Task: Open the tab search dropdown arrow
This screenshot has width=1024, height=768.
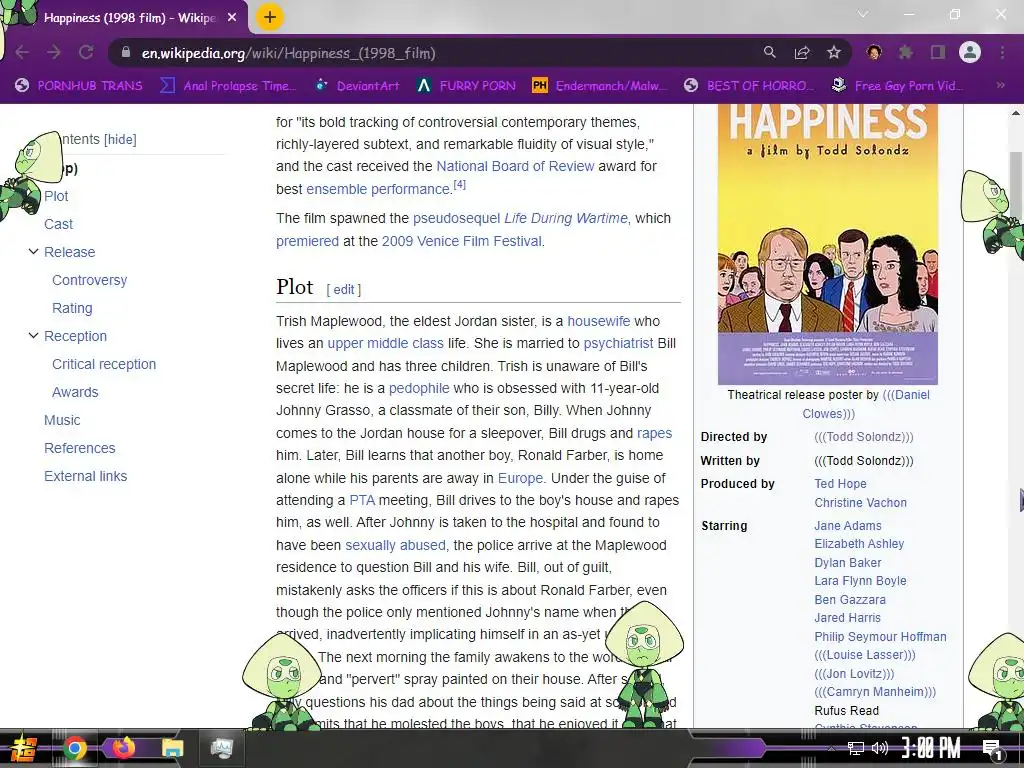Action: click(863, 14)
